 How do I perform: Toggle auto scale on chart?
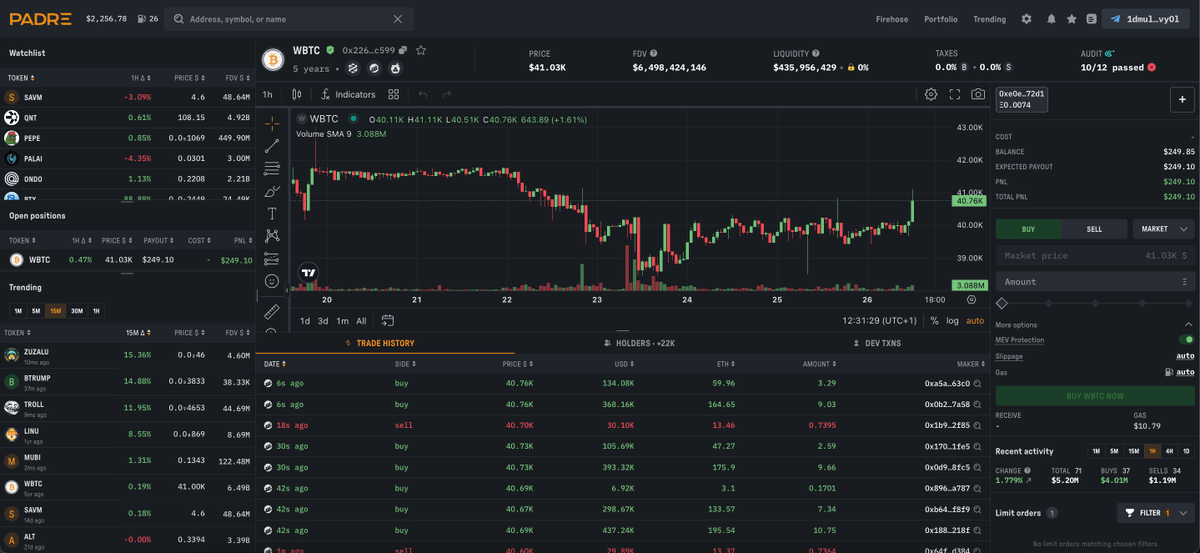pyautogui.click(x=975, y=321)
